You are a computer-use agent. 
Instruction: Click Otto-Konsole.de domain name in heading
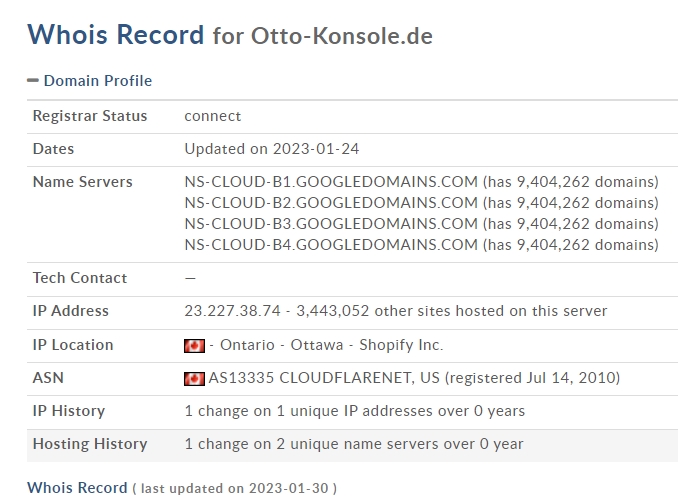click(342, 36)
